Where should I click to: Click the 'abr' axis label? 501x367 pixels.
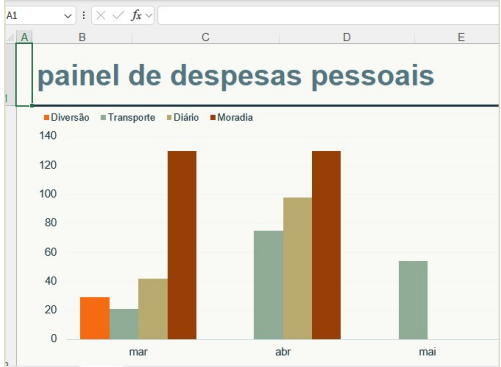click(283, 352)
